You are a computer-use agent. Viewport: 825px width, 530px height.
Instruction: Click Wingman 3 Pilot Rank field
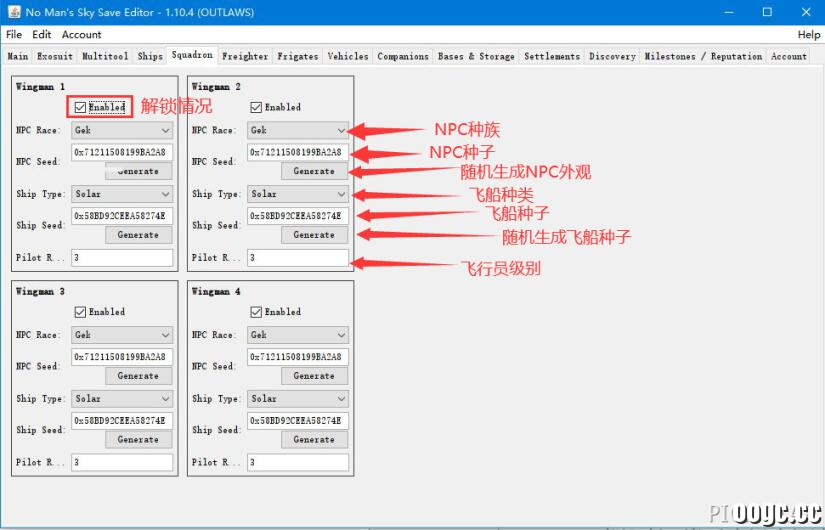[x=122, y=463]
